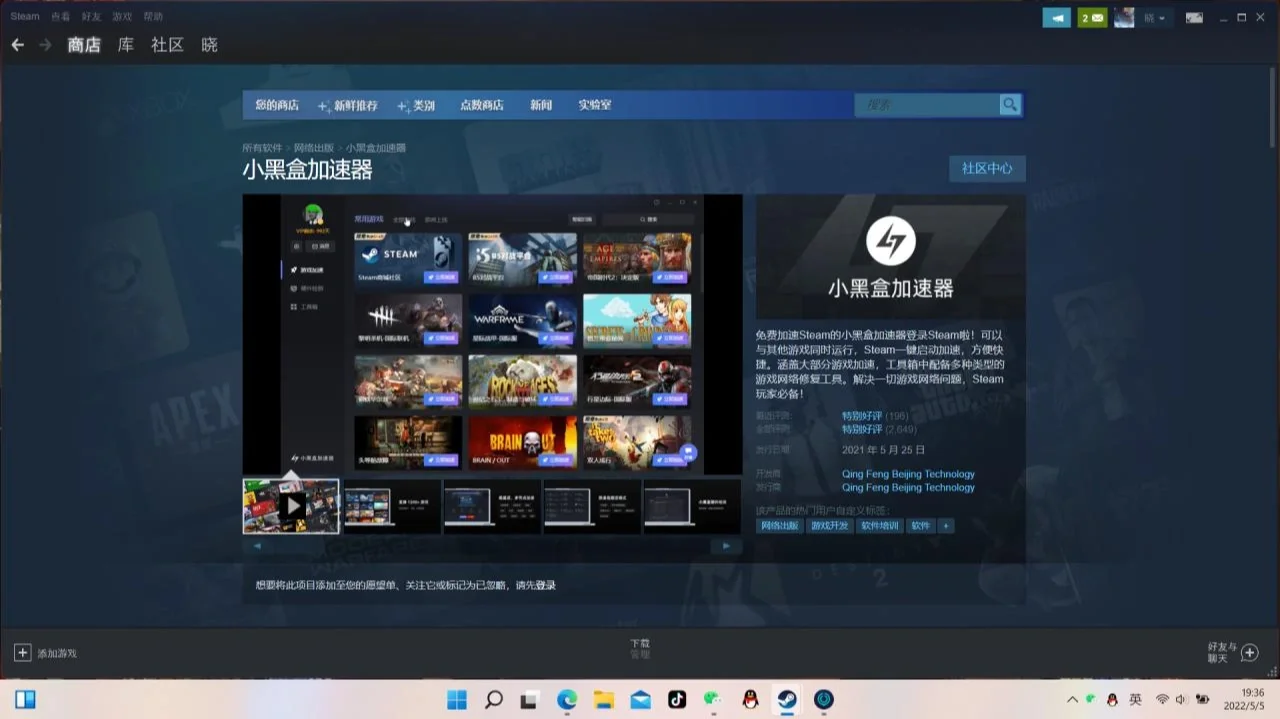The width and height of the screenshot is (1280, 719).
Task: Open developer Qing Feng Beijing Technology link
Action: pos(908,474)
